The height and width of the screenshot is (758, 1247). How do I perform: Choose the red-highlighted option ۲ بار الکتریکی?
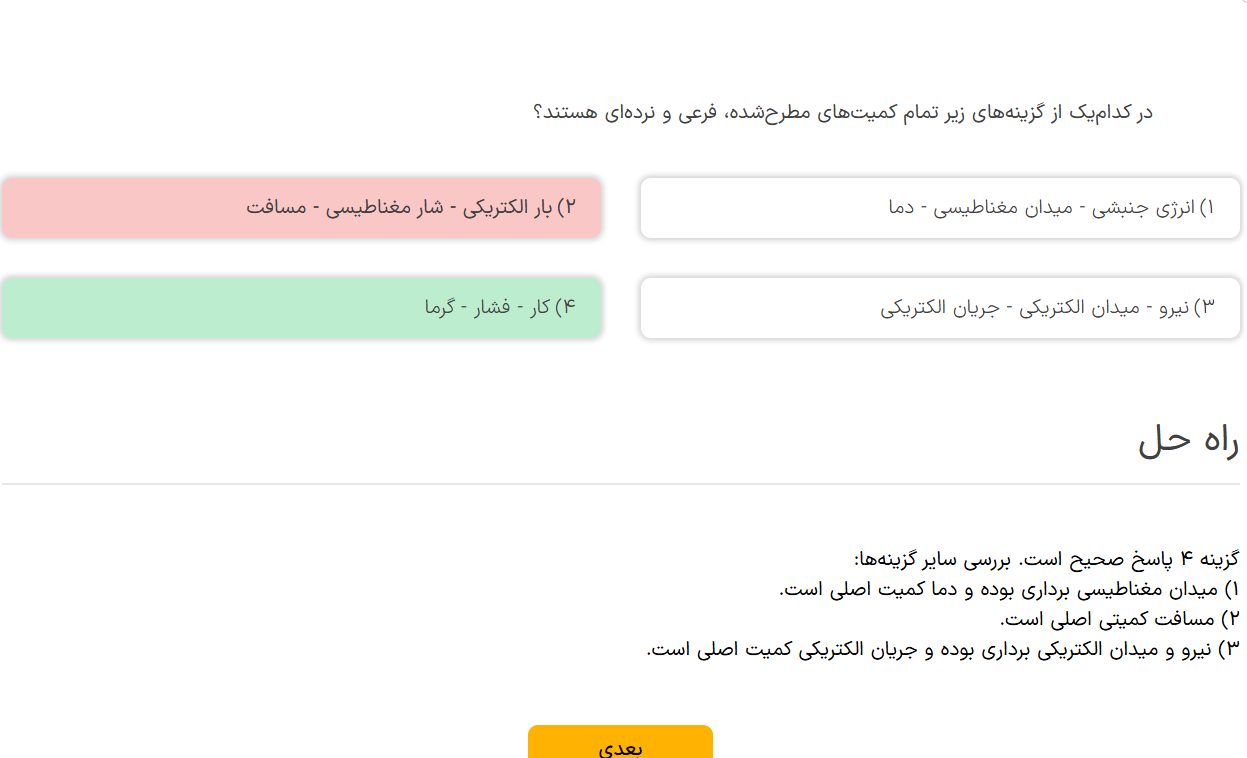coord(301,208)
